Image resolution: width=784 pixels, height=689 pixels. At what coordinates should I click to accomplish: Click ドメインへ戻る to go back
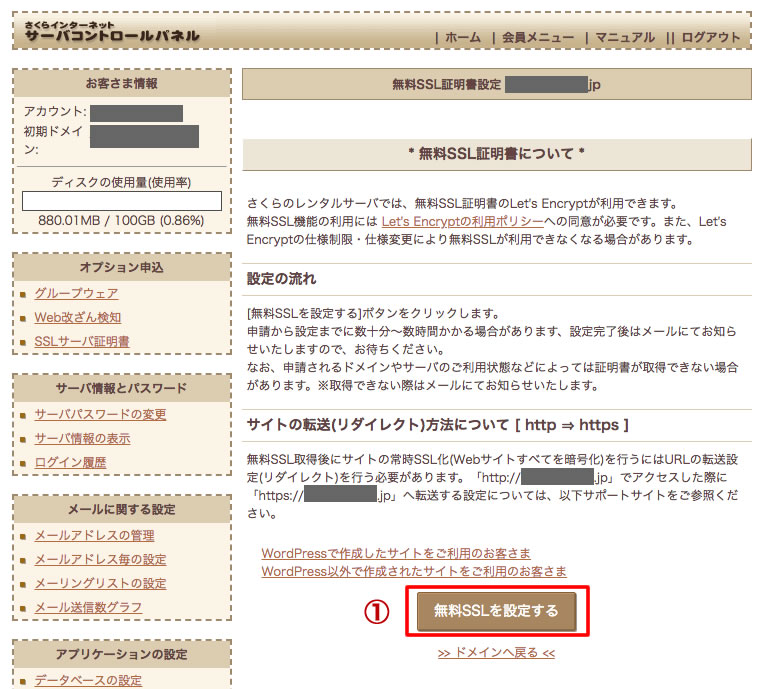(496, 653)
